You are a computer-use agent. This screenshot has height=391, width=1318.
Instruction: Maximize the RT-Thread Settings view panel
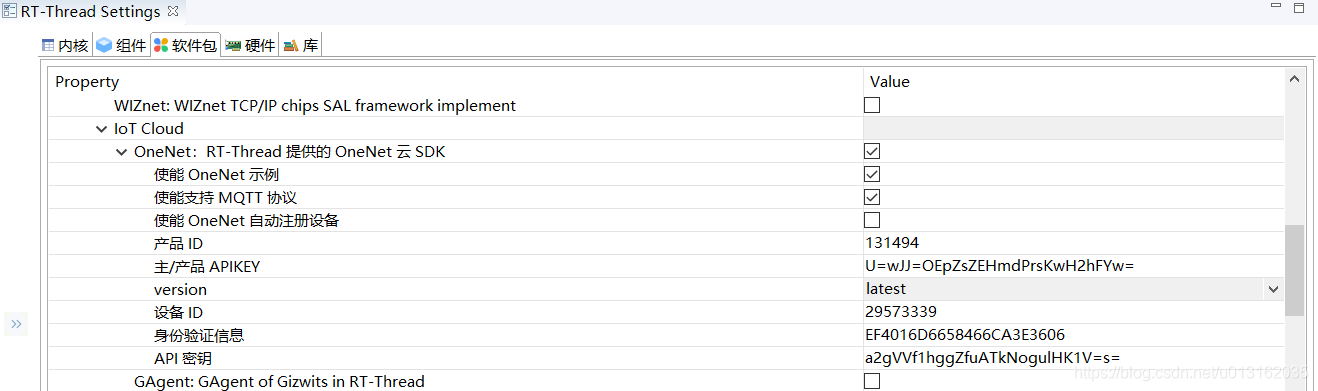(x=1297, y=10)
